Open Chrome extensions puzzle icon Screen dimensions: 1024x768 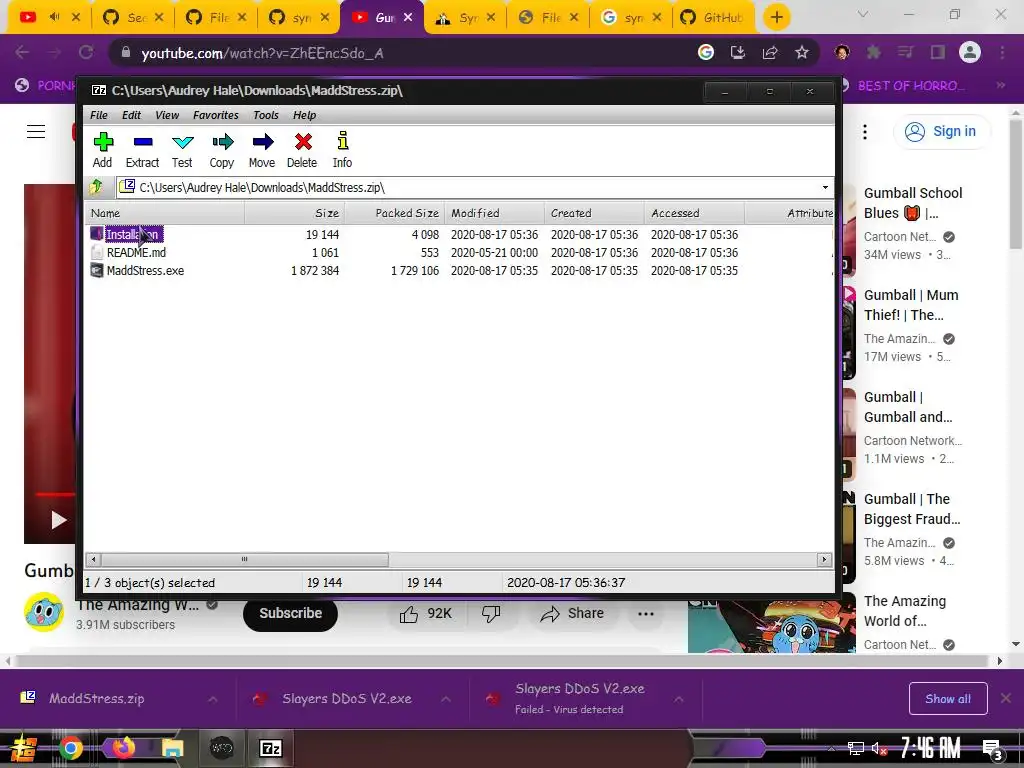pos(873,52)
